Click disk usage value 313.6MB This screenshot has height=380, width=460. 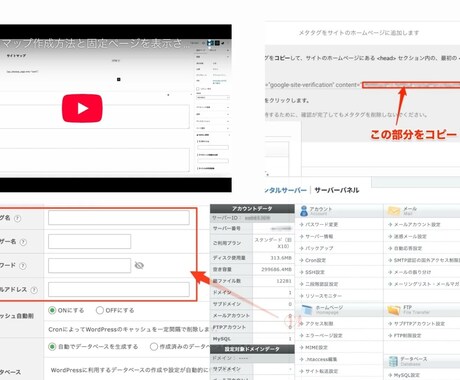[x=281, y=258]
